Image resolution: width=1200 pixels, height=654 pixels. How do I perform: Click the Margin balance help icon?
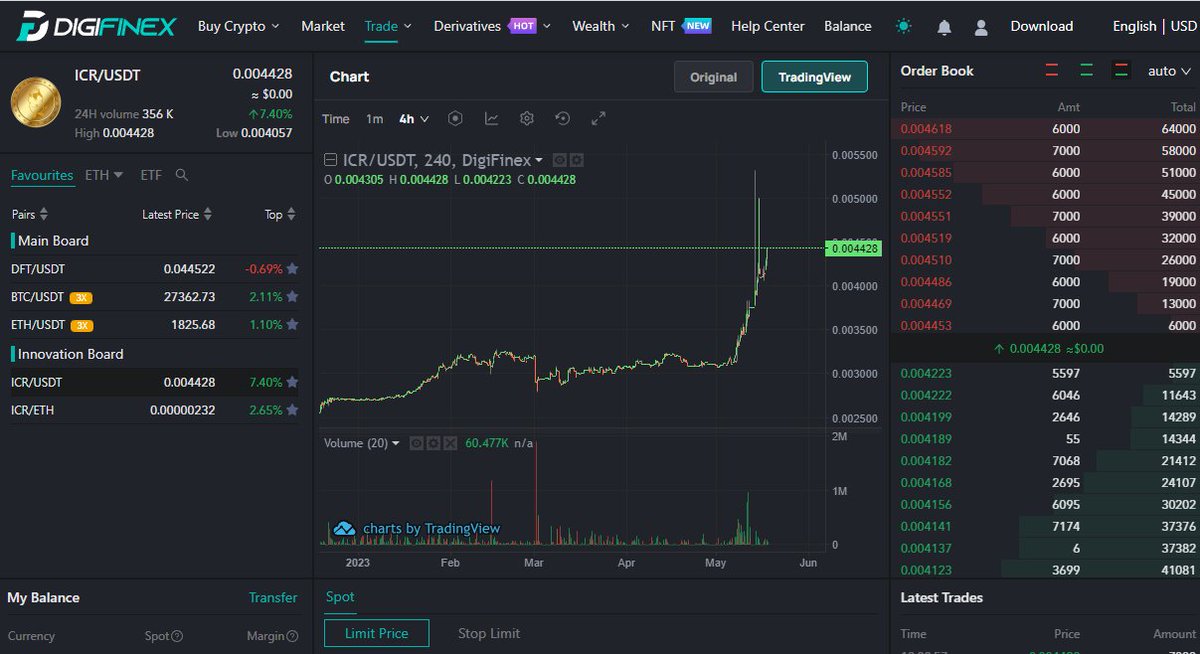coord(293,636)
